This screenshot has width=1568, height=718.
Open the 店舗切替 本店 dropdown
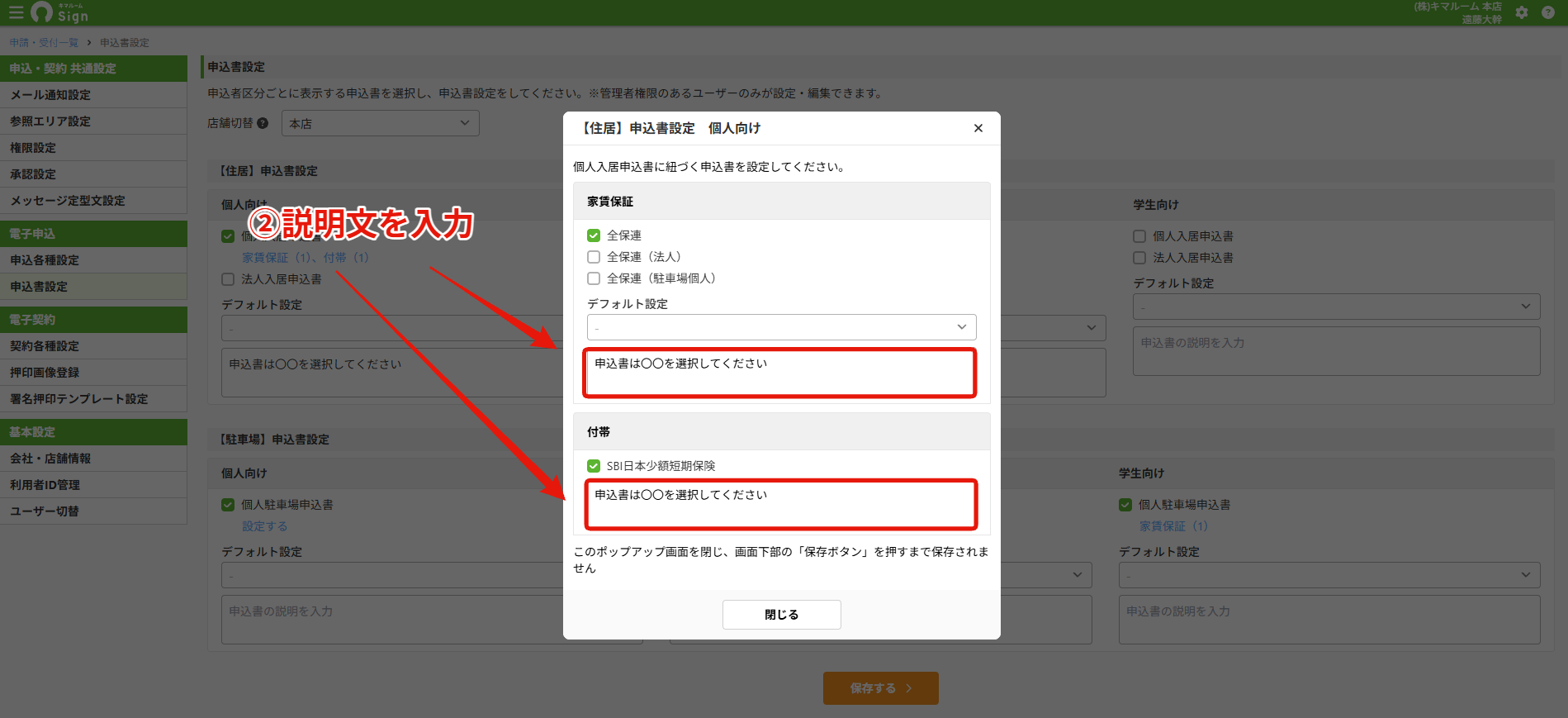coord(381,123)
